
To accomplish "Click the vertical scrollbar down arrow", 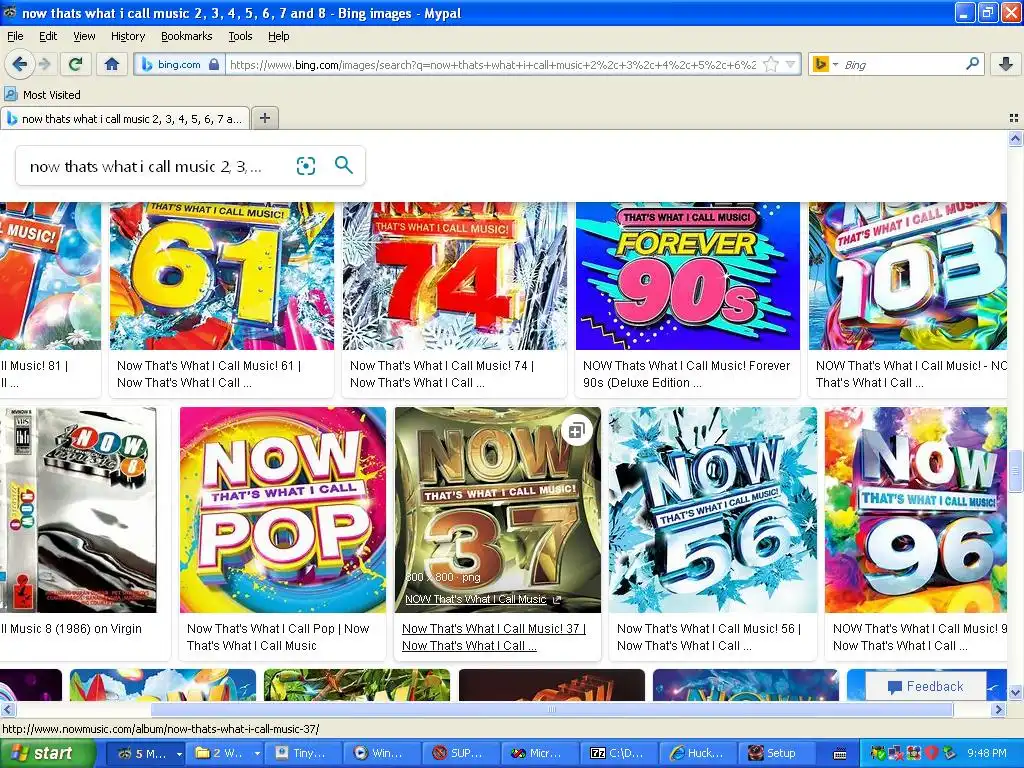I will point(1015,692).
